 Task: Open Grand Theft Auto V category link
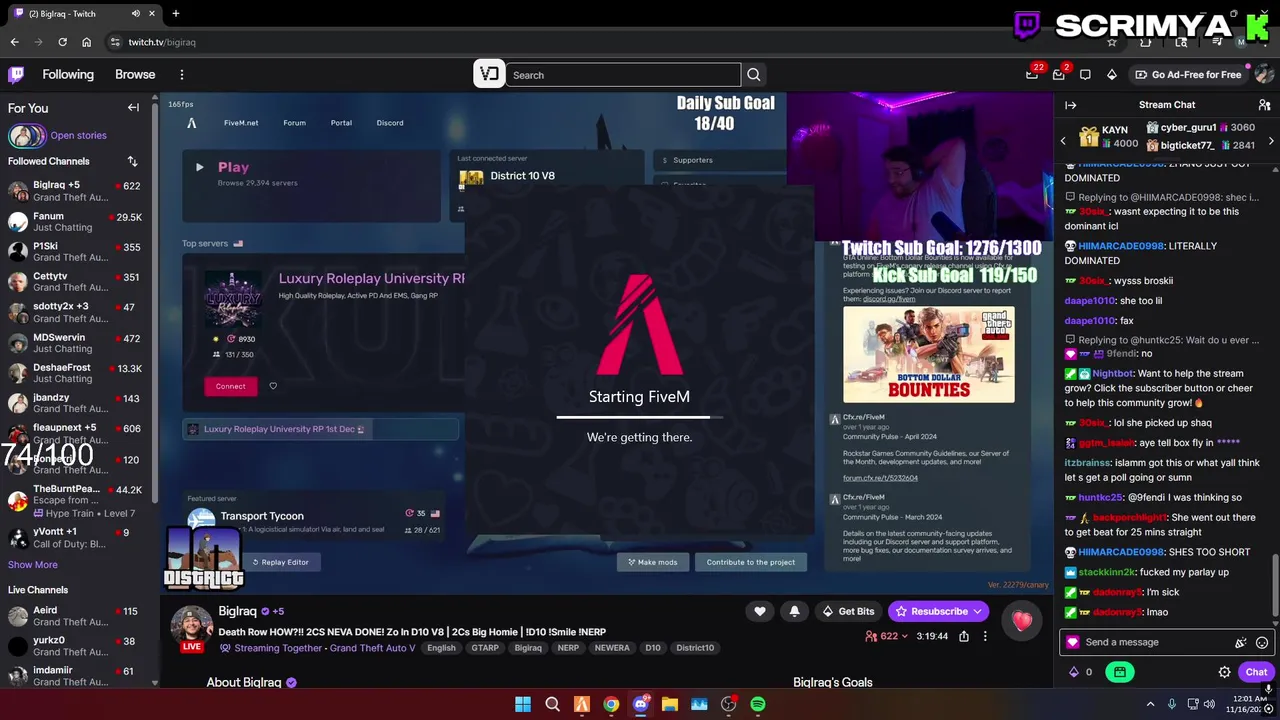(372, 648)
